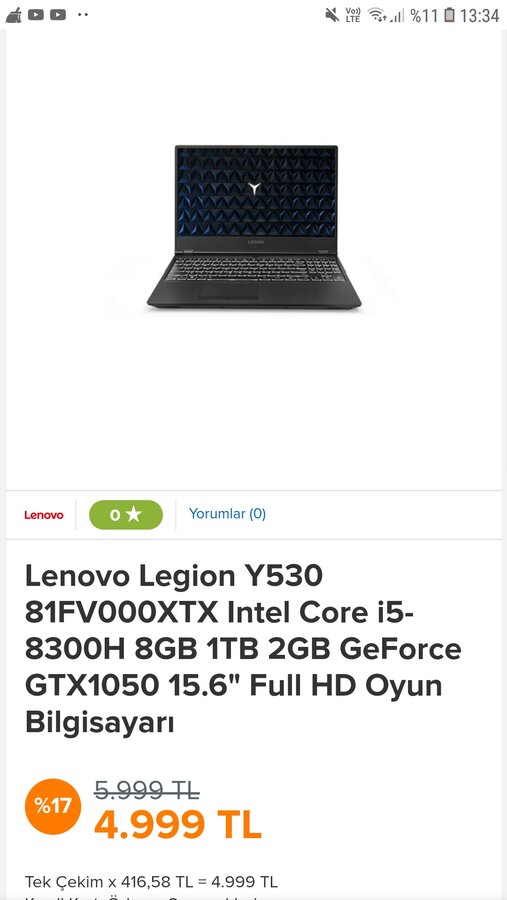This screenshot has height=900, width=507.
Task: Tap the leftmost YouTube notification icon
Action: [x=36, y=15]
